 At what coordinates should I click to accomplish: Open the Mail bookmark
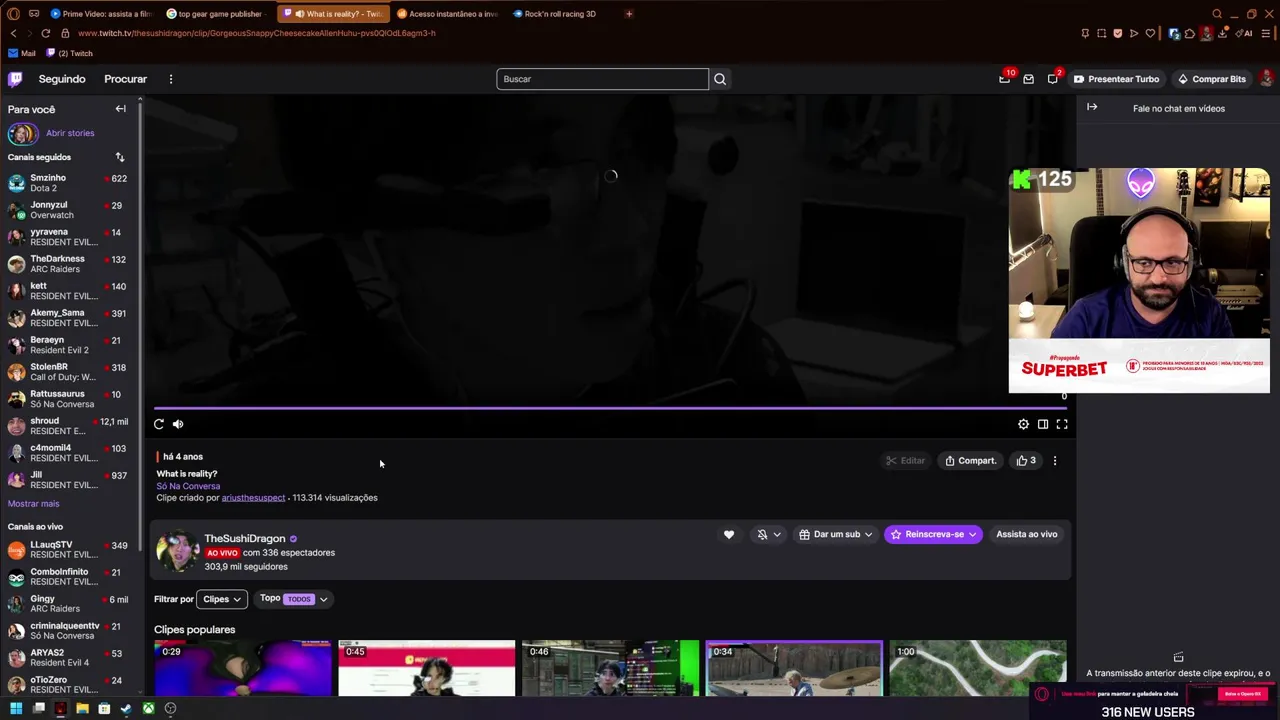coord(21,53)
